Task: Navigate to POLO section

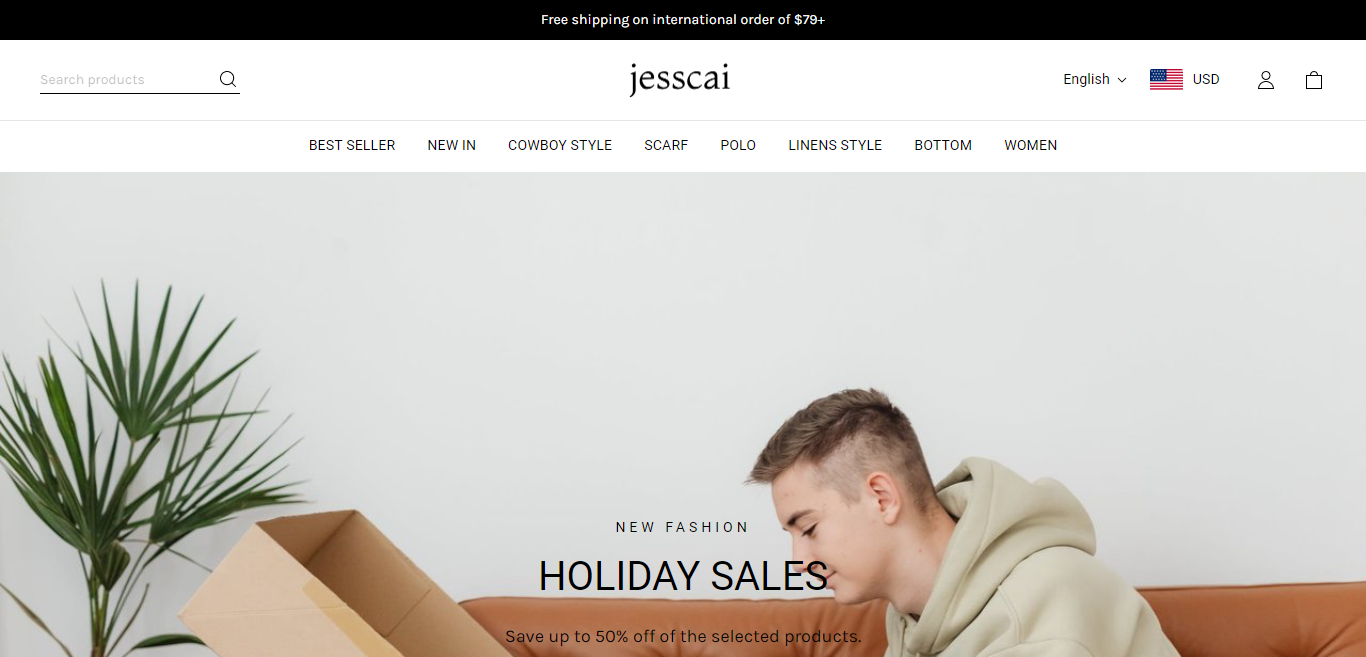Action: coord(738,145)
